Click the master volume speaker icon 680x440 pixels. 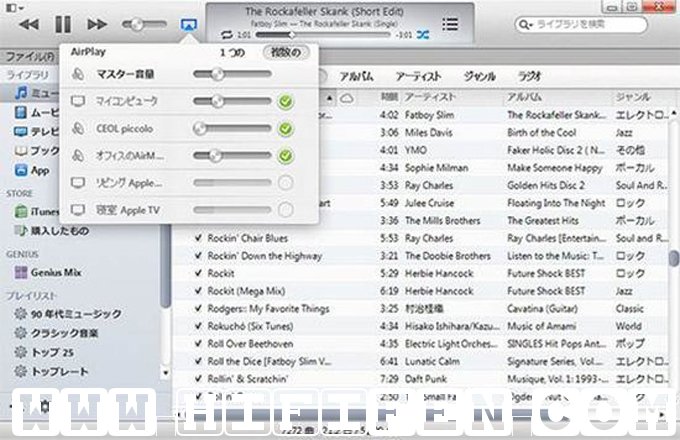point(78,74)
